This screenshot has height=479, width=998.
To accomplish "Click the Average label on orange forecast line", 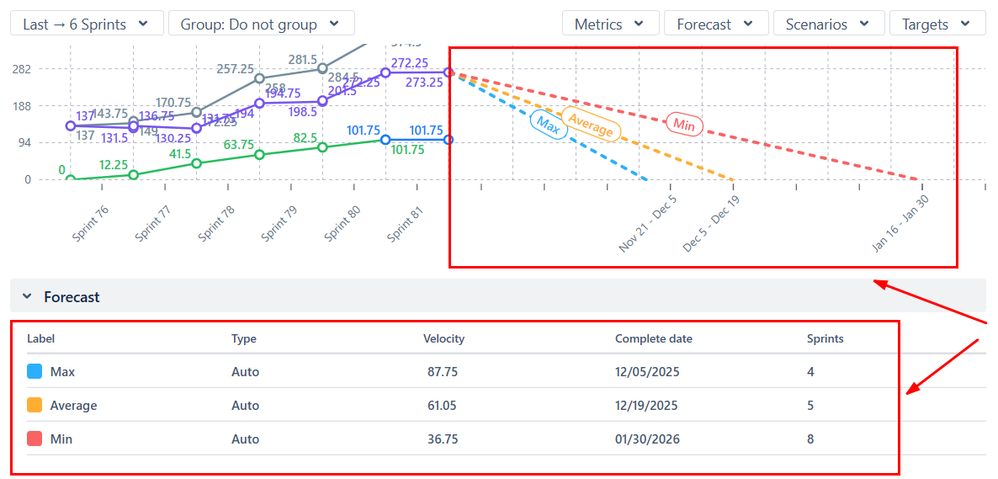I will click(590, 124).
